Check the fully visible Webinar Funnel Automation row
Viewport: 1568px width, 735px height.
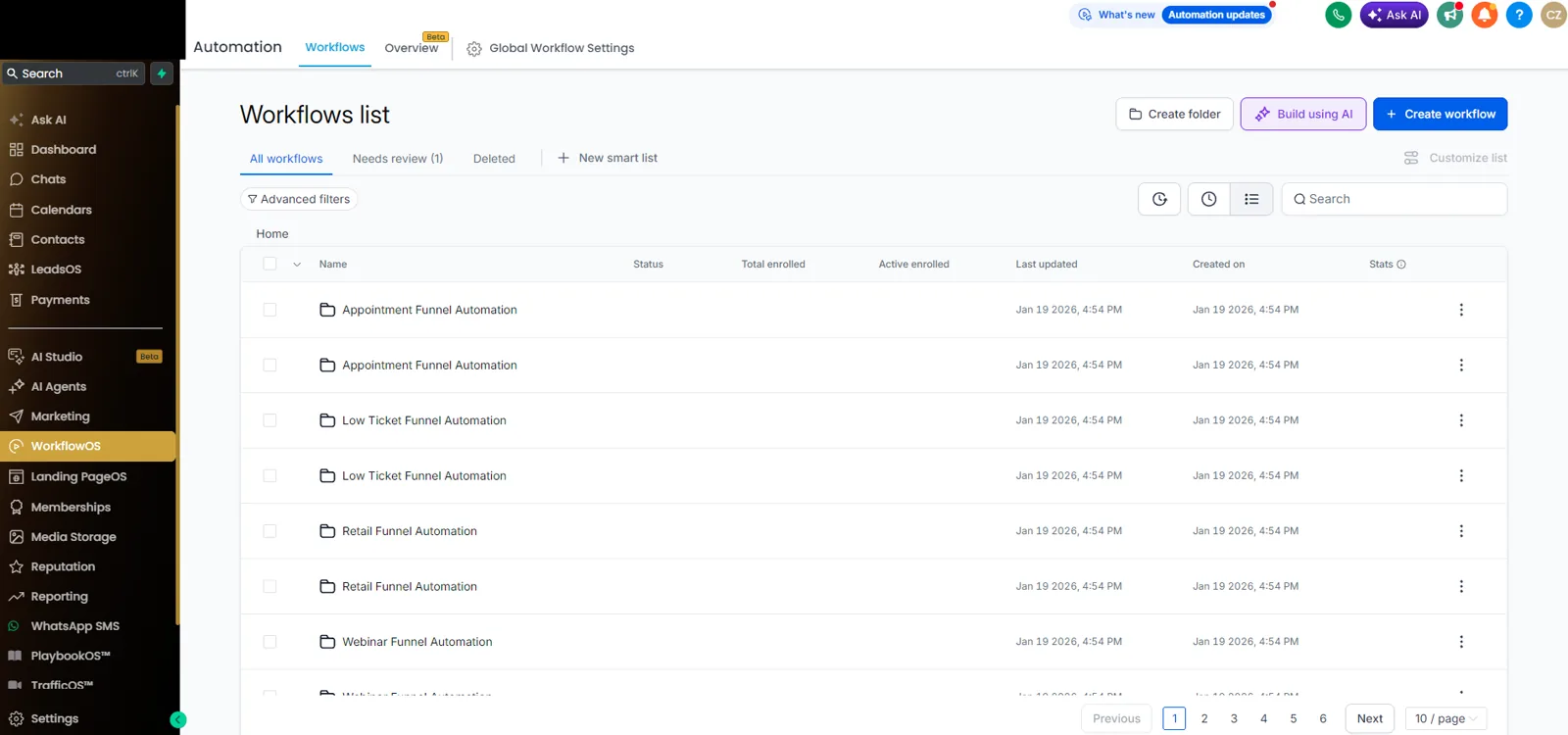pos(269,642)
